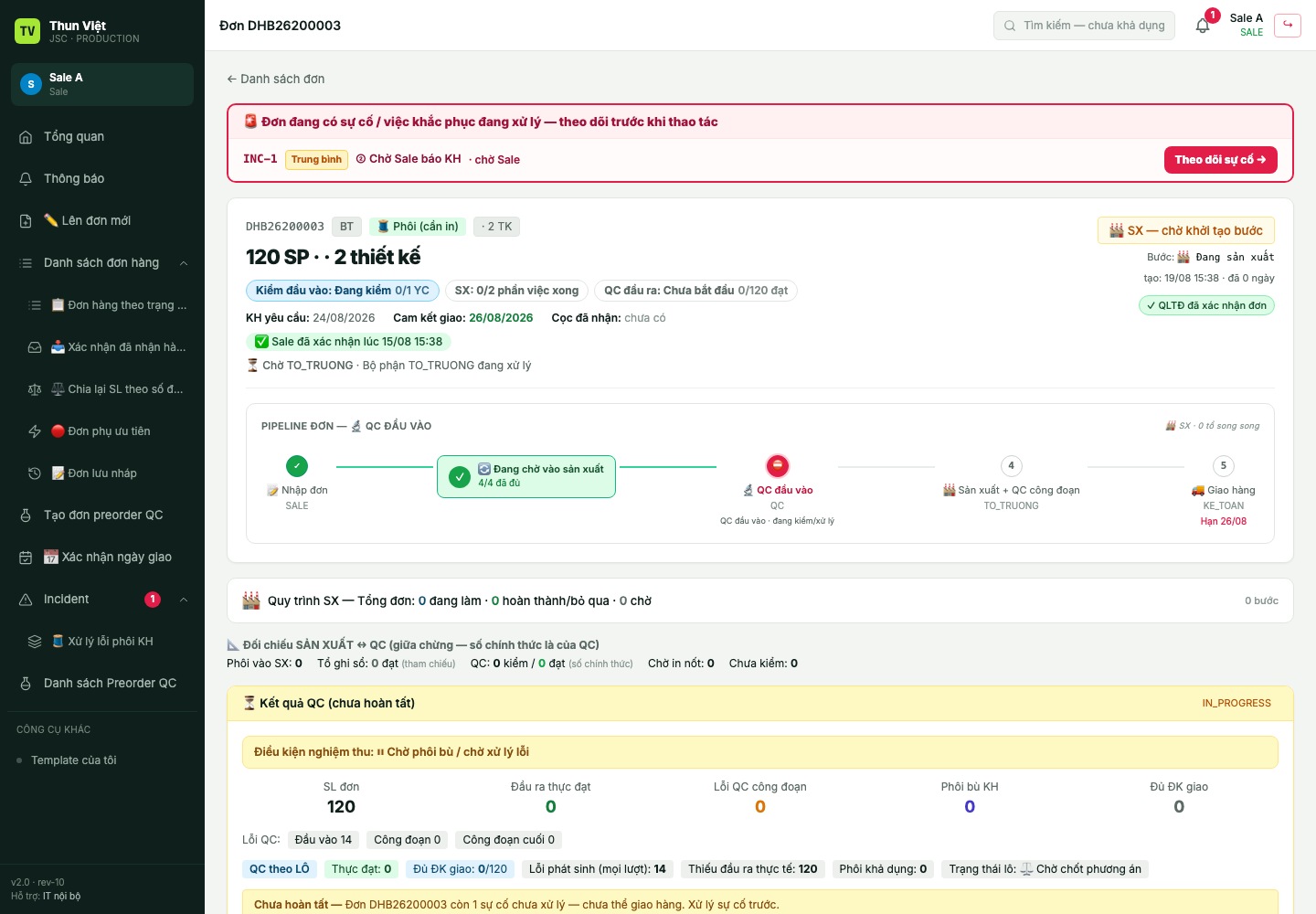Click the Phôi (cần in) tag
1316x914 pixels.
tap(418, 227)
